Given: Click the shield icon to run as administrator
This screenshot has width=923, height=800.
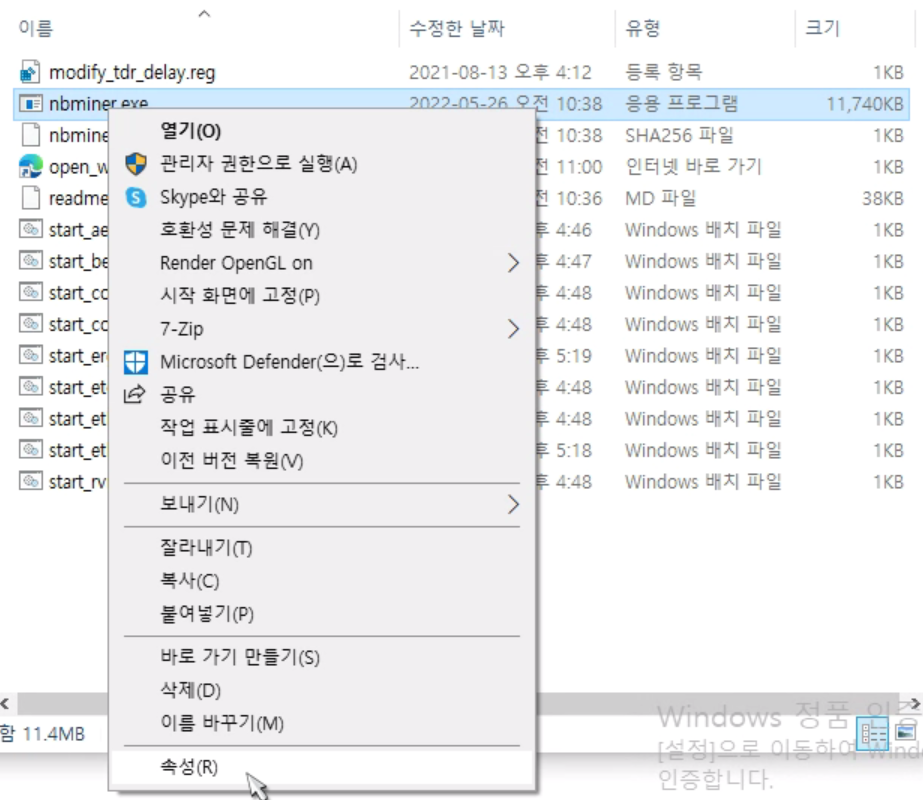Looking at the screenshot, I should tap(136, 164).
